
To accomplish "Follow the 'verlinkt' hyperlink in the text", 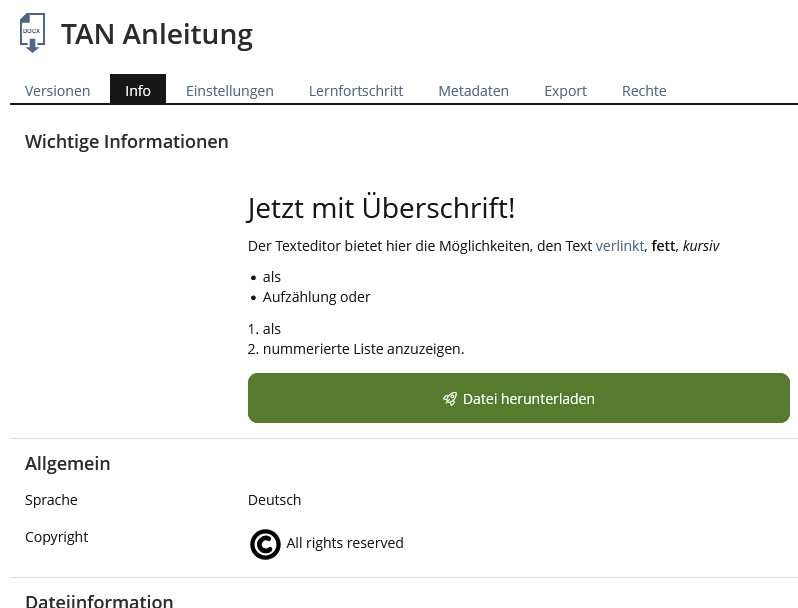I will [x=620, y=245].
